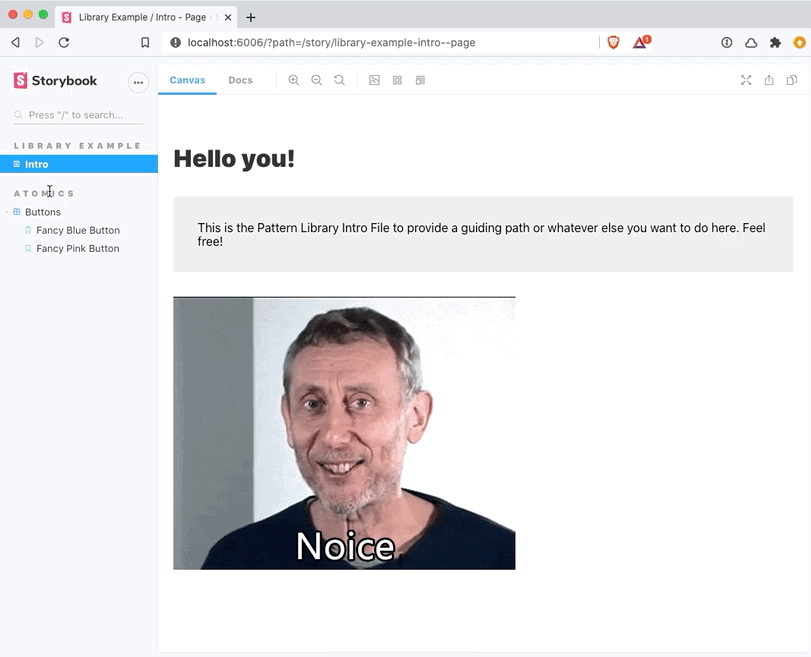Click the copy canvas link icon
811x657 pixels.
[792, 80]
